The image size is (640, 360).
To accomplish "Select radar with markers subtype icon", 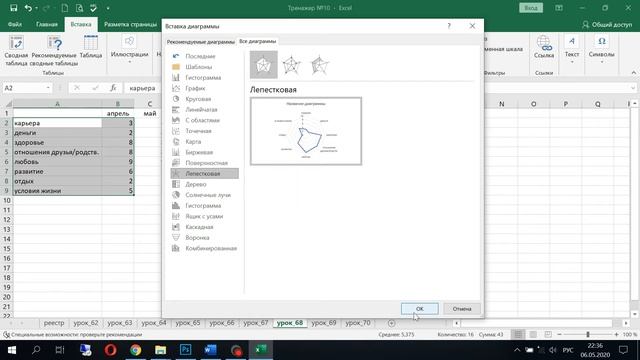I will 291,65.
